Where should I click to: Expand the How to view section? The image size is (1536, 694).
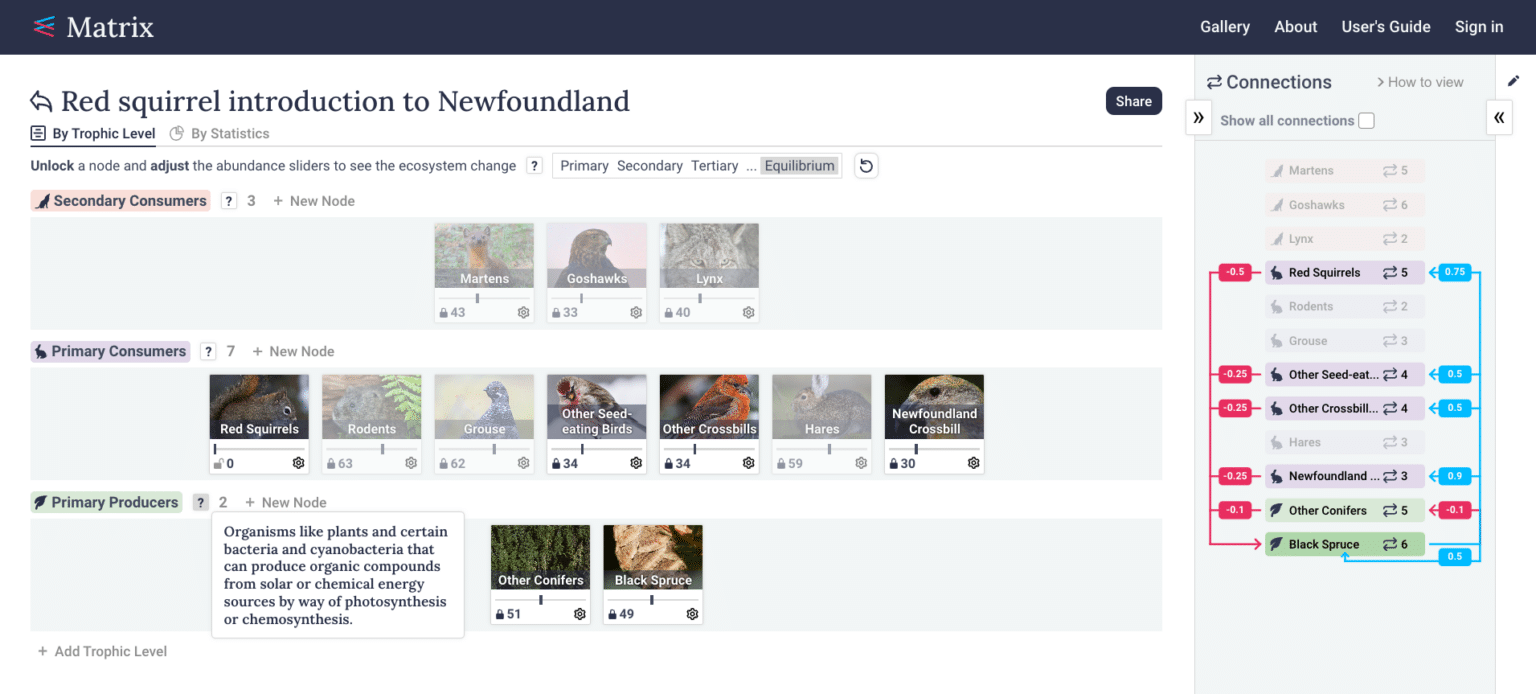coord(1420,82)
